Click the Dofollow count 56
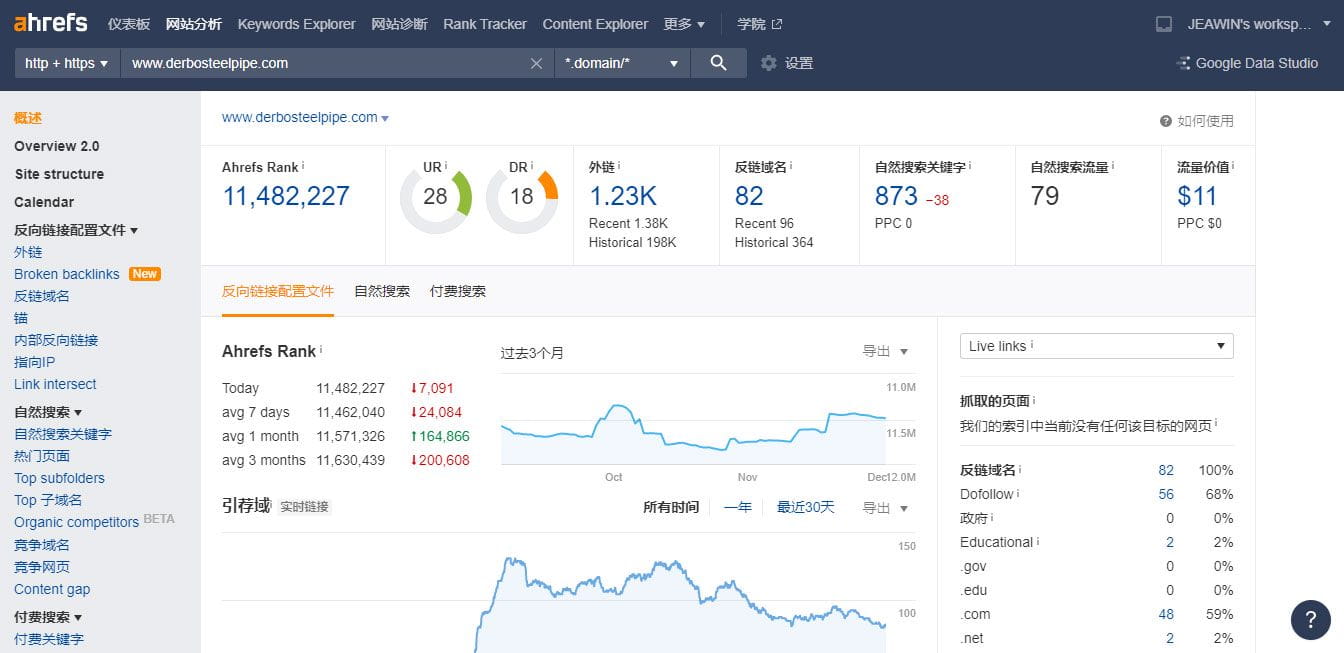Viewport: 1344px width, 653px height. tap(1166, 494)
